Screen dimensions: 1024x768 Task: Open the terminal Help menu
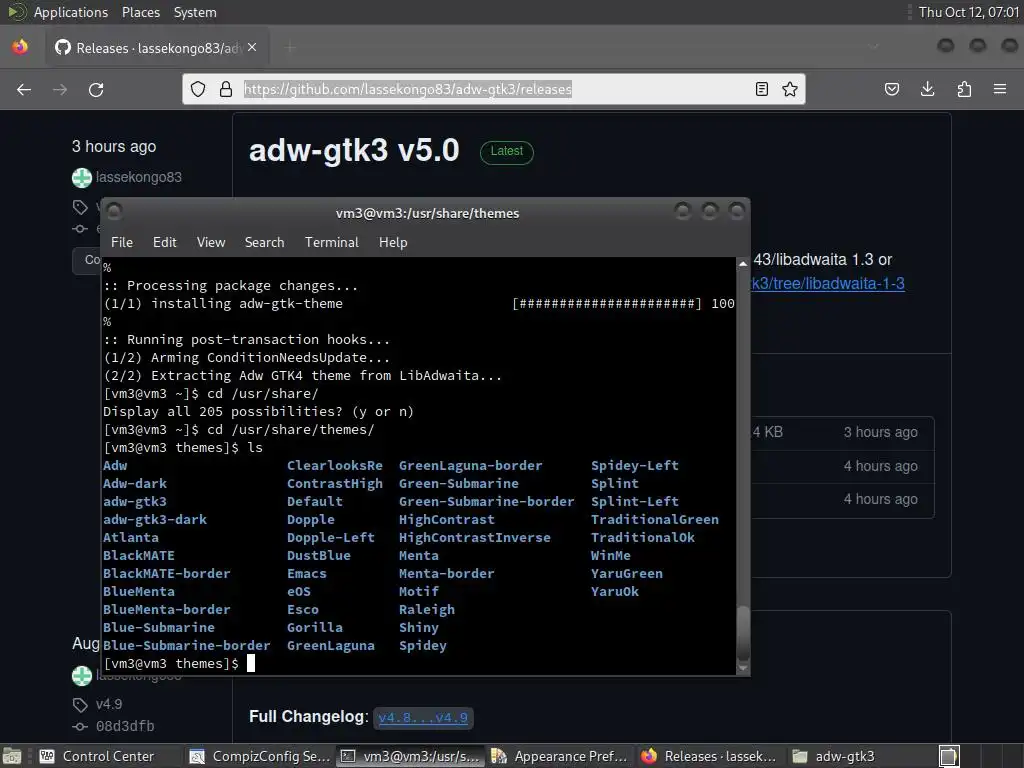pyautogui.click(x=393, y=242)
